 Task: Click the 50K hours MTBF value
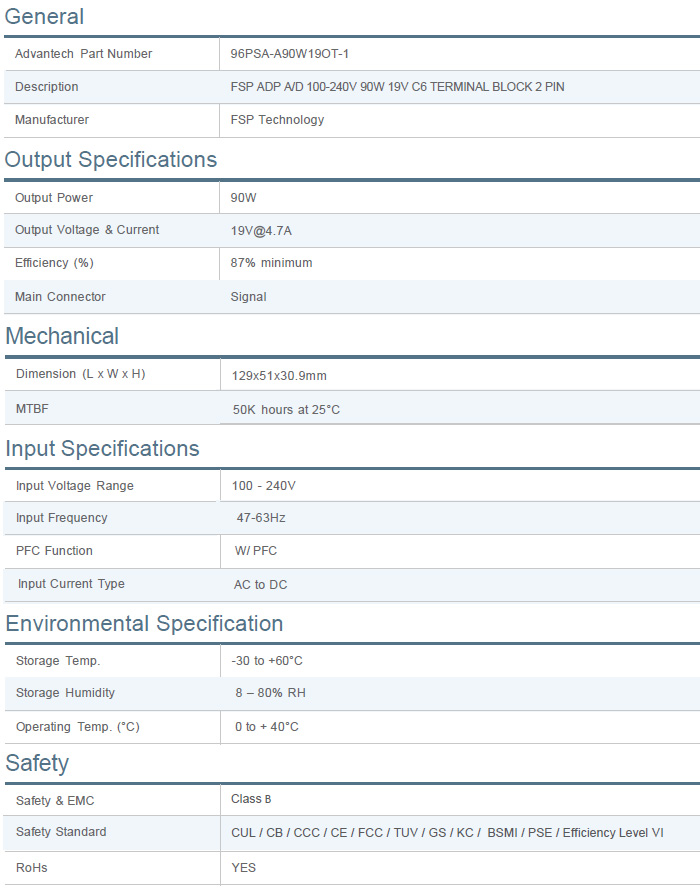(286, 410)
